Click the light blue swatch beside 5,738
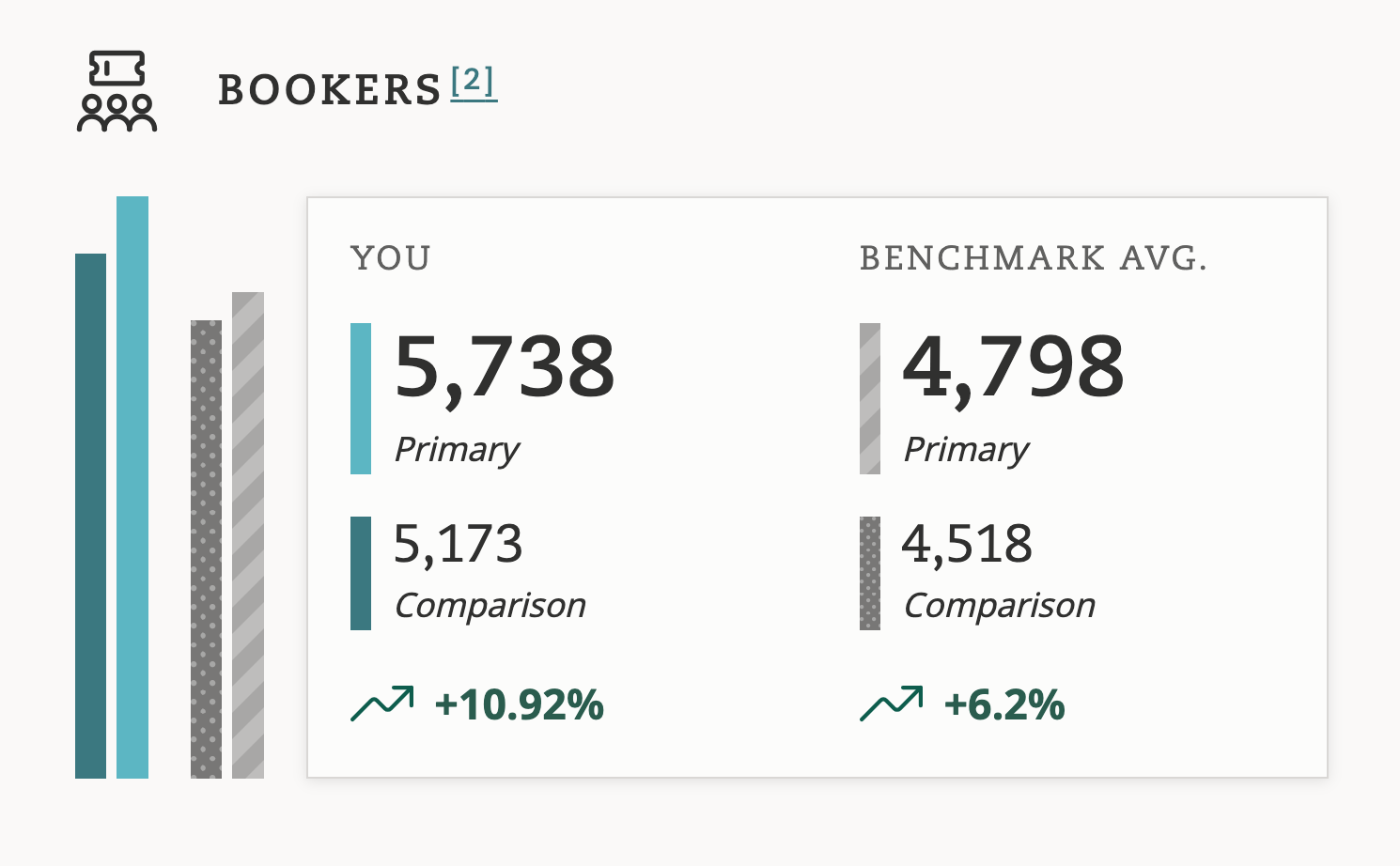 click(x=361, y=398)
